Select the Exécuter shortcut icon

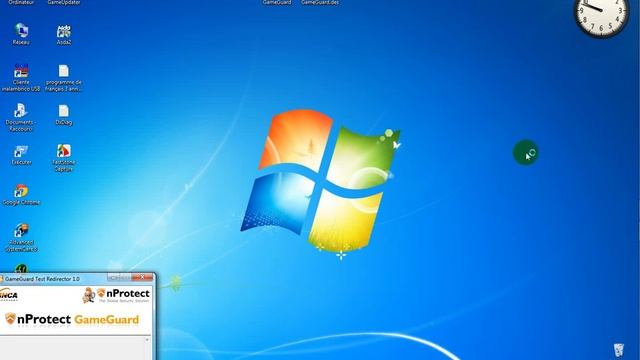pos(21,155)
